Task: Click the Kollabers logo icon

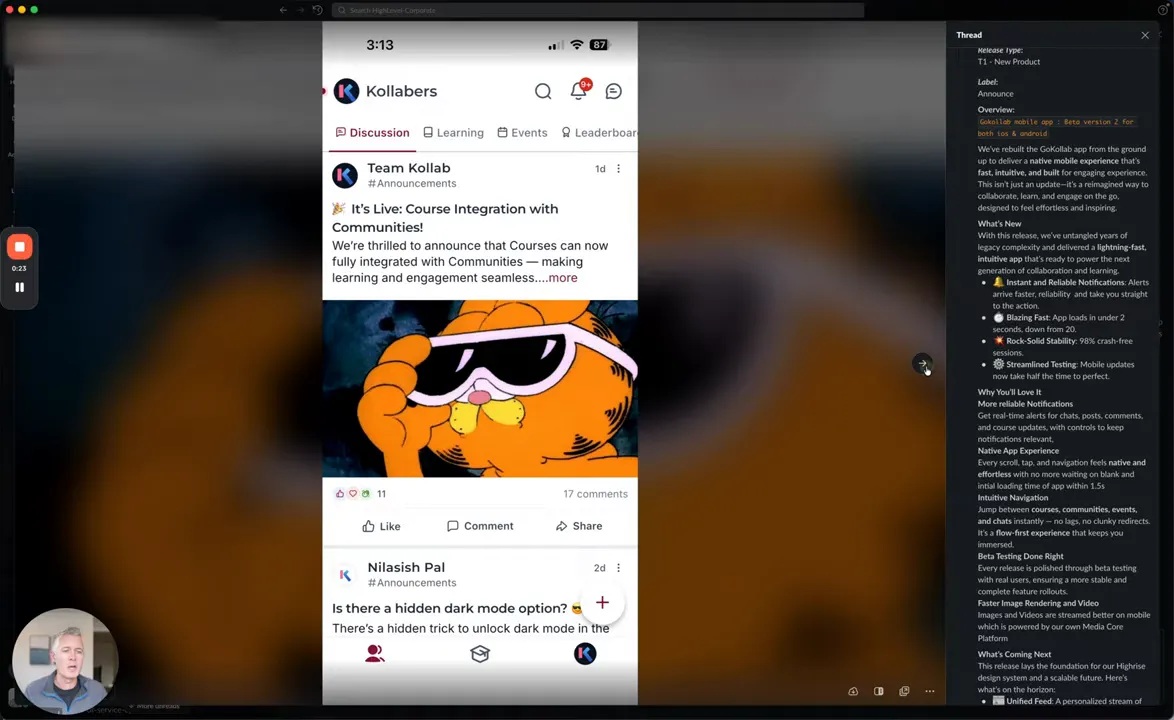Action: click(x=346, y=91)
